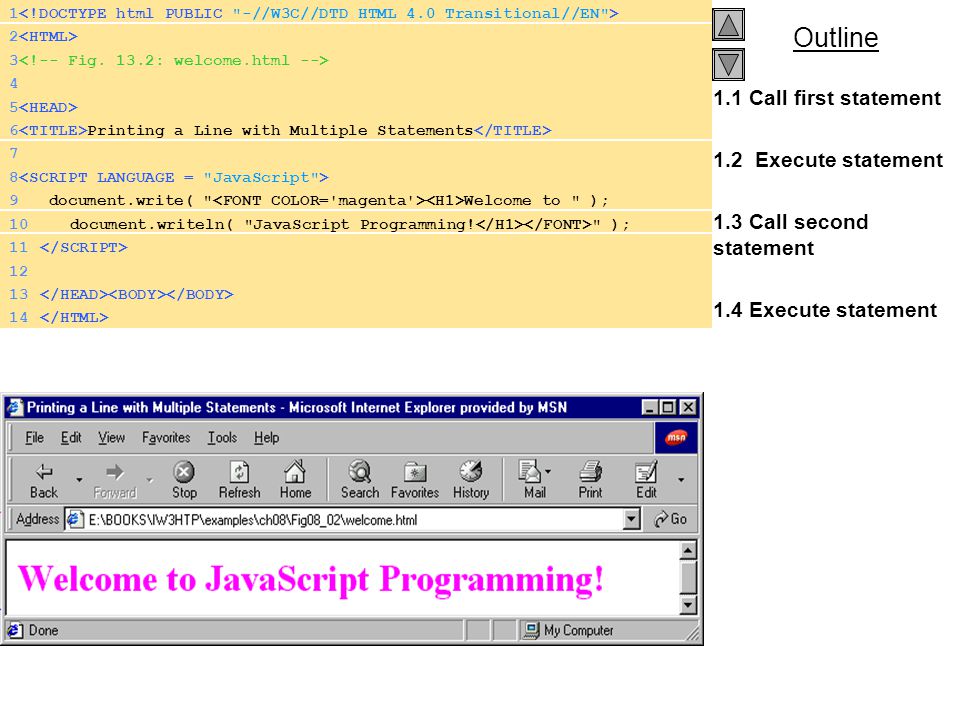Click the Go button next to the address bar
This screenshot has height=720, width=960.
tap(670, 519)
